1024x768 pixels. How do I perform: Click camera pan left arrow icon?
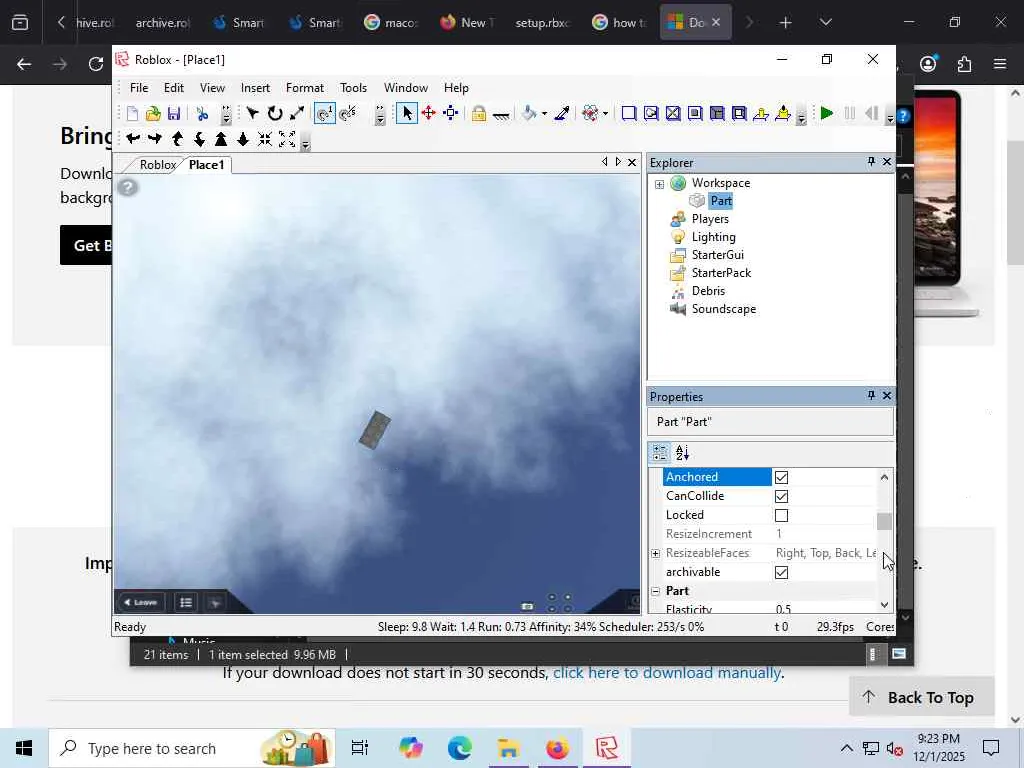(x=133, y=138)
